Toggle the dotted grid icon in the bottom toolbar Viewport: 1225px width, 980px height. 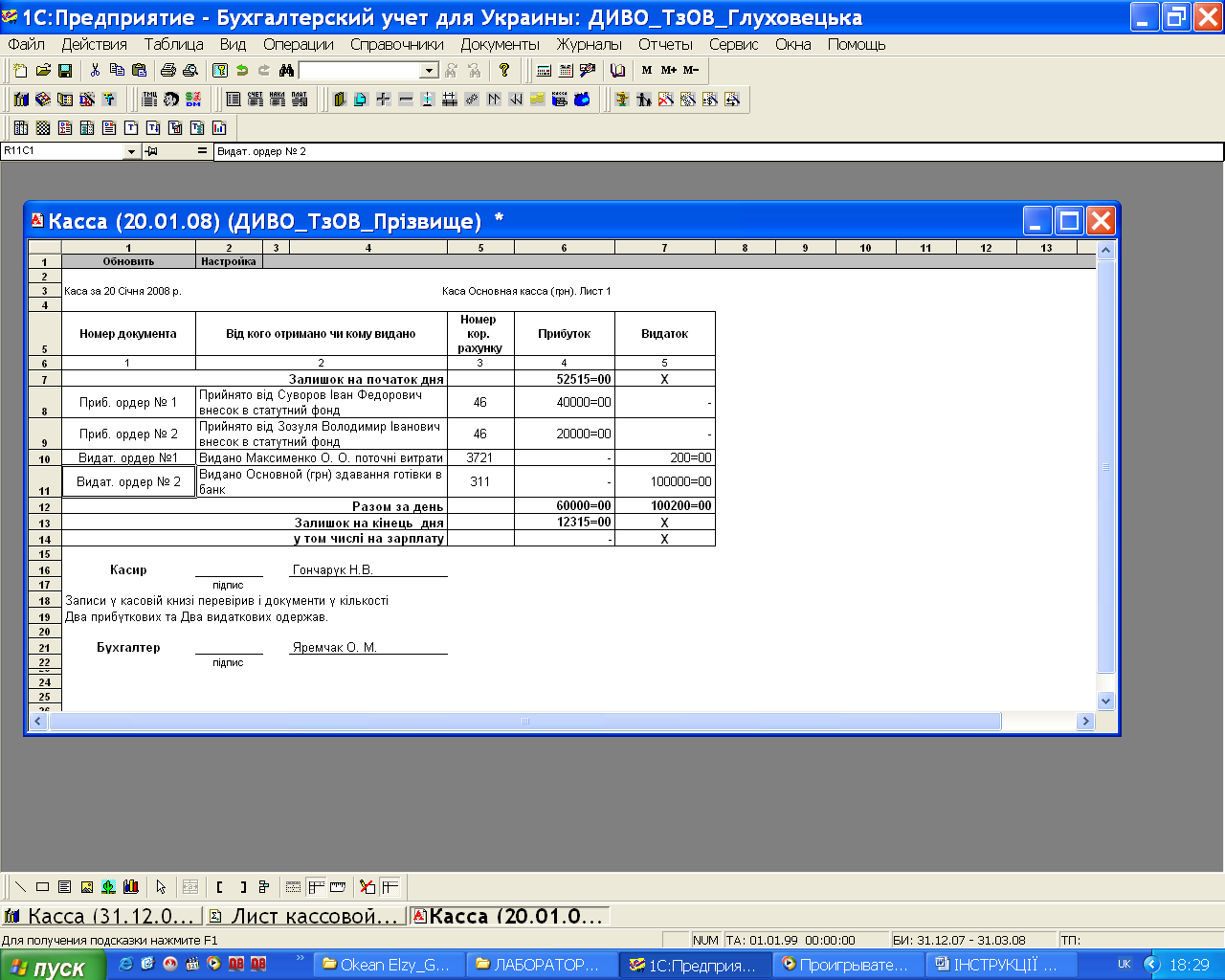coord(294,887)
